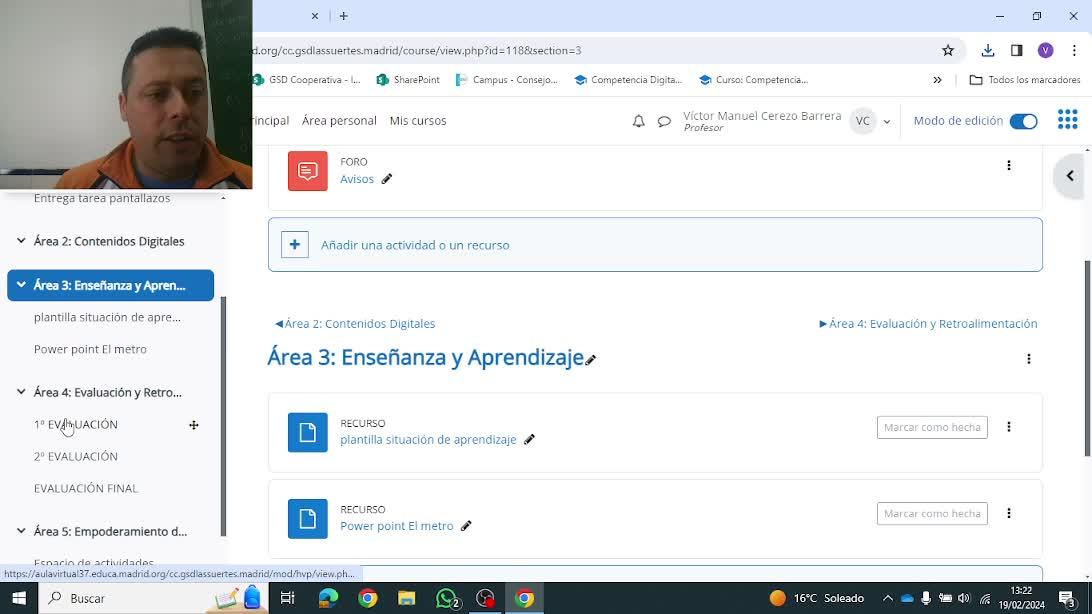
Task: Open Avisos forum three-dot menu
Action: 1008,166
